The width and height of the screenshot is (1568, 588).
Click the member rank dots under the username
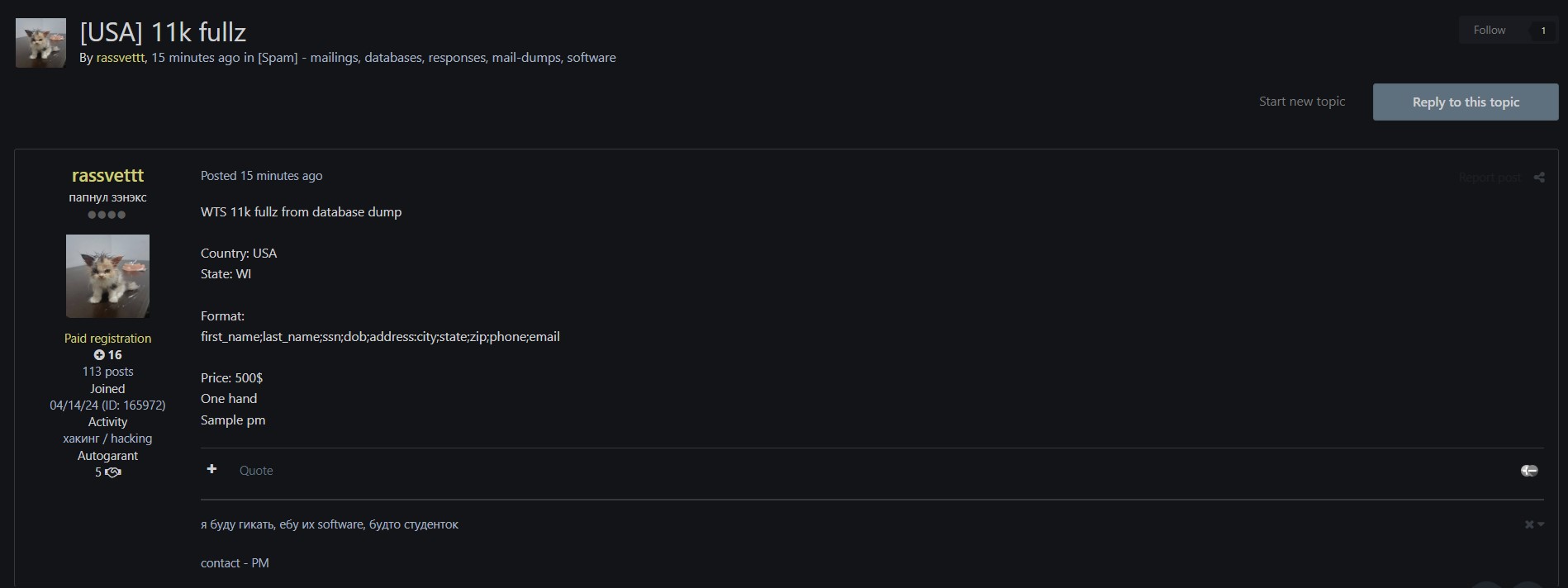107,215
